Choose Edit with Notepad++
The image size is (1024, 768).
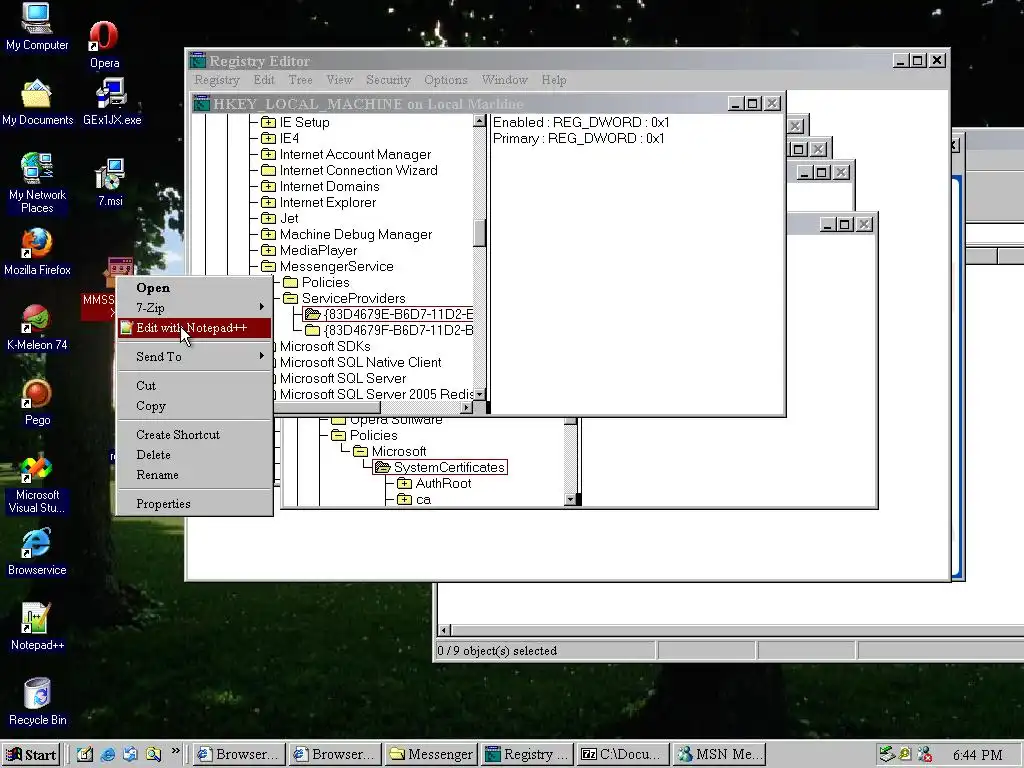pos(195,328)
